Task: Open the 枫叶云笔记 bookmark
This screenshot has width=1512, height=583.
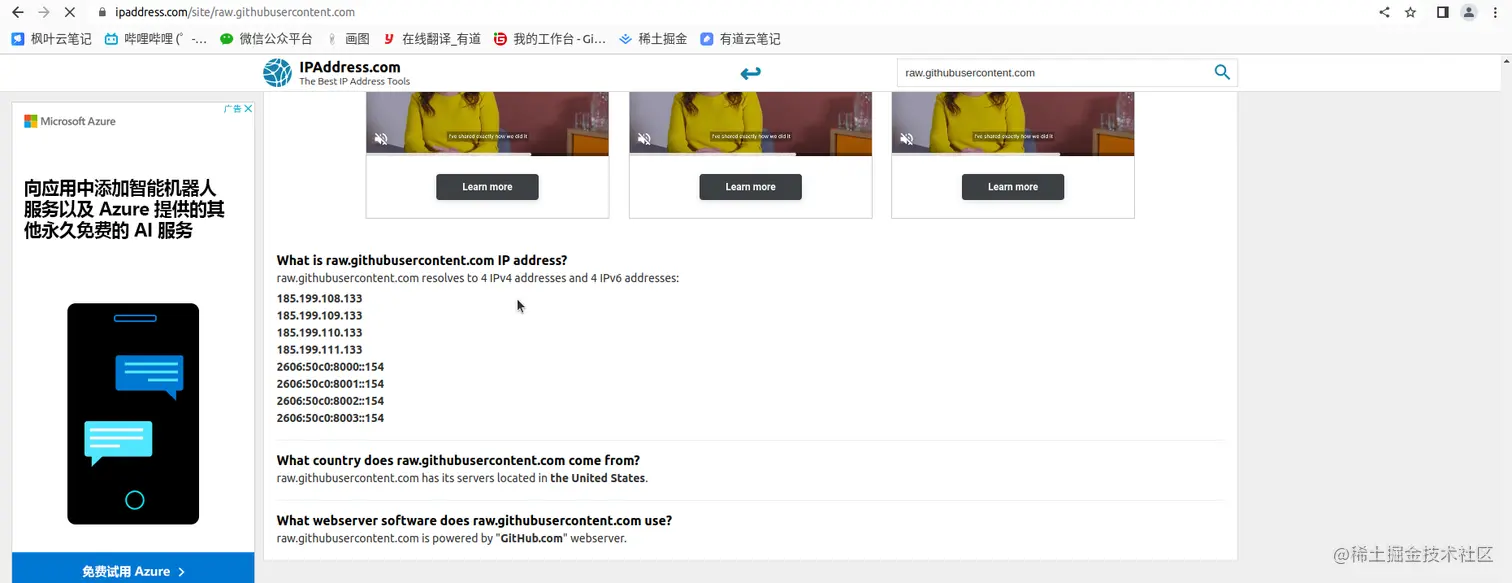Action: 51,39
